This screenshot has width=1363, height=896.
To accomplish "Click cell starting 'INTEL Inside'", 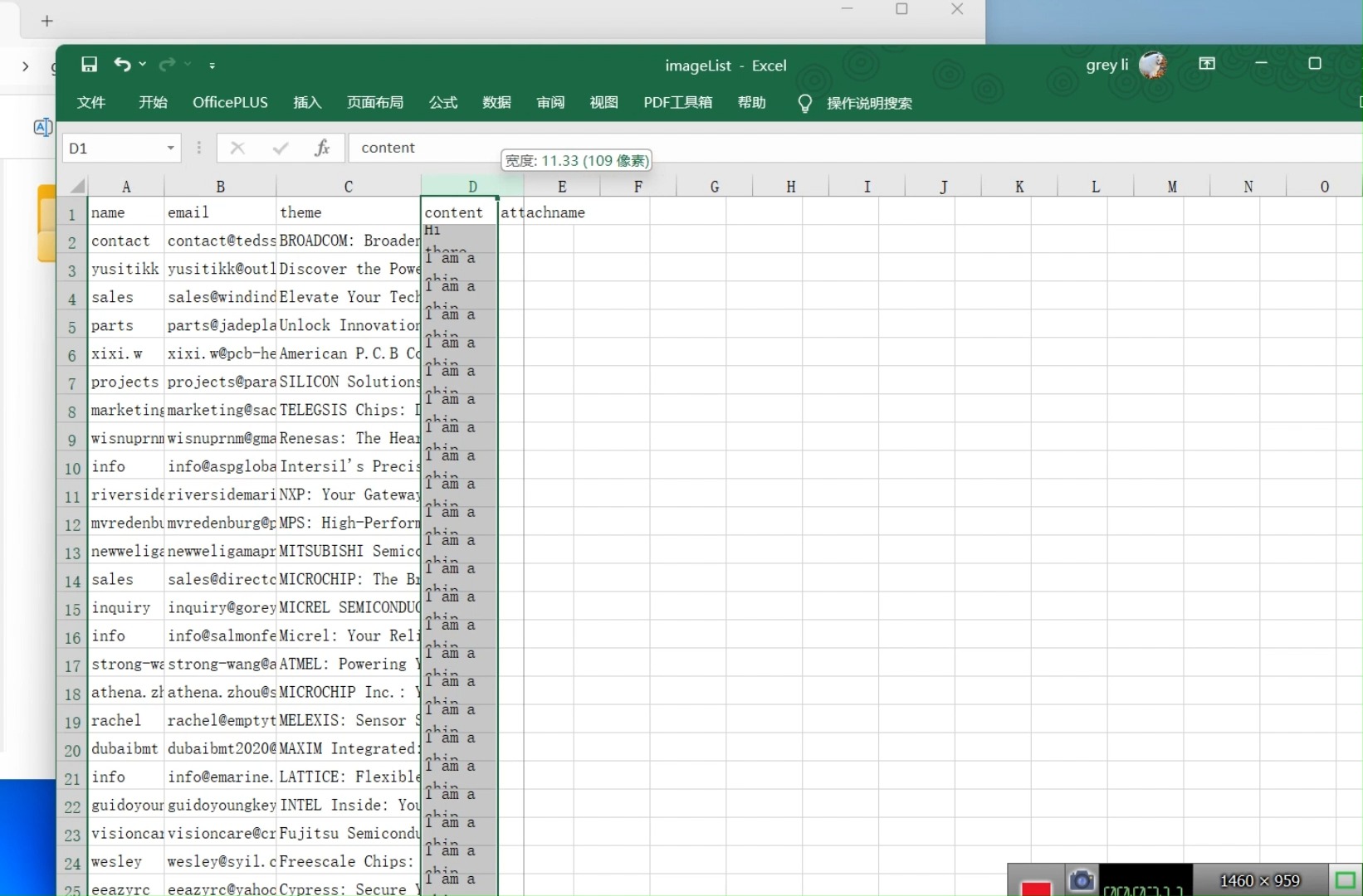I will click(x=349, y=805).
